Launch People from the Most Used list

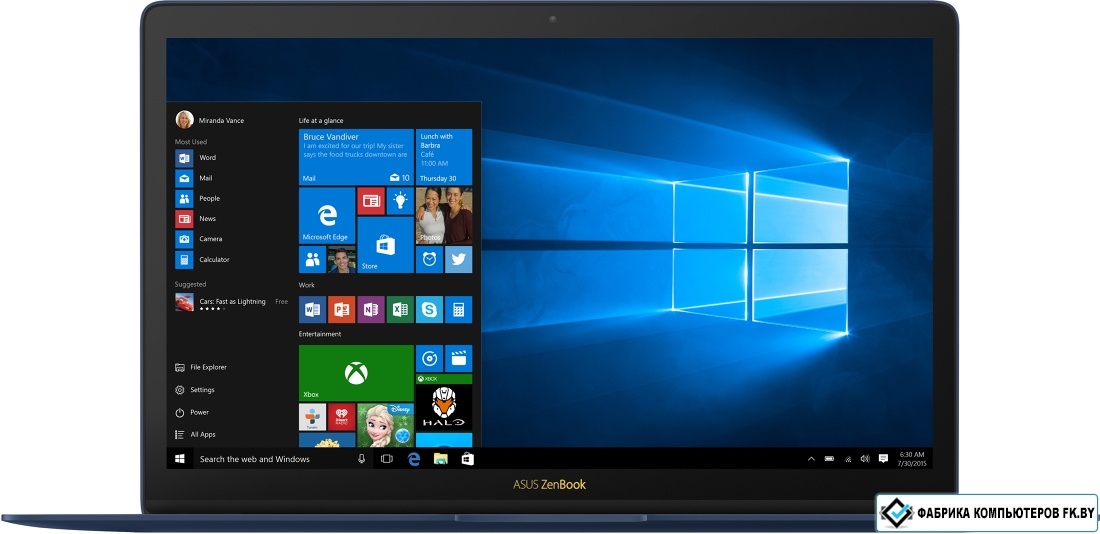[x=198, y=199]
